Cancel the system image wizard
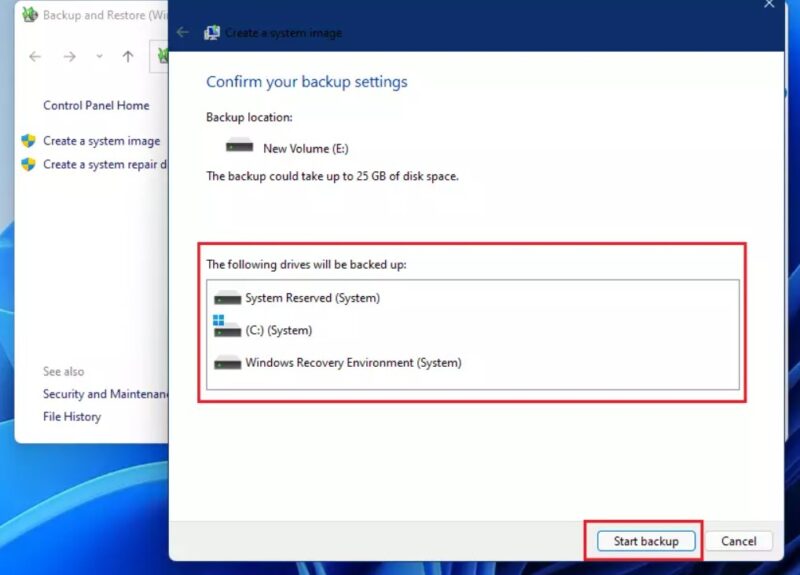The image size is (800, 575). click(738, 541)
